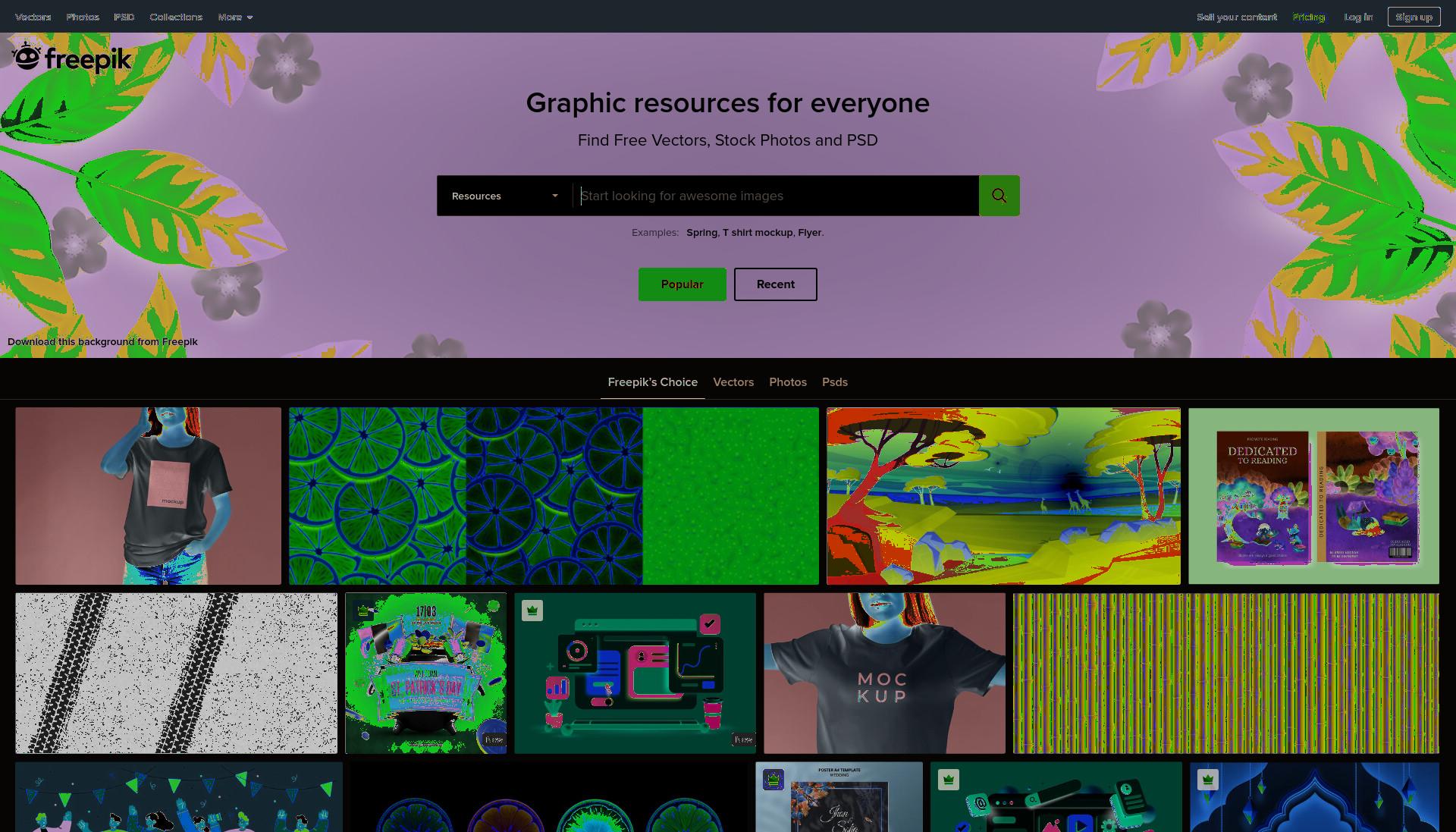1456x832 pixels.
Task: Click the crown badge on St. Patrick's Day poster
Action: coord(363,611)
